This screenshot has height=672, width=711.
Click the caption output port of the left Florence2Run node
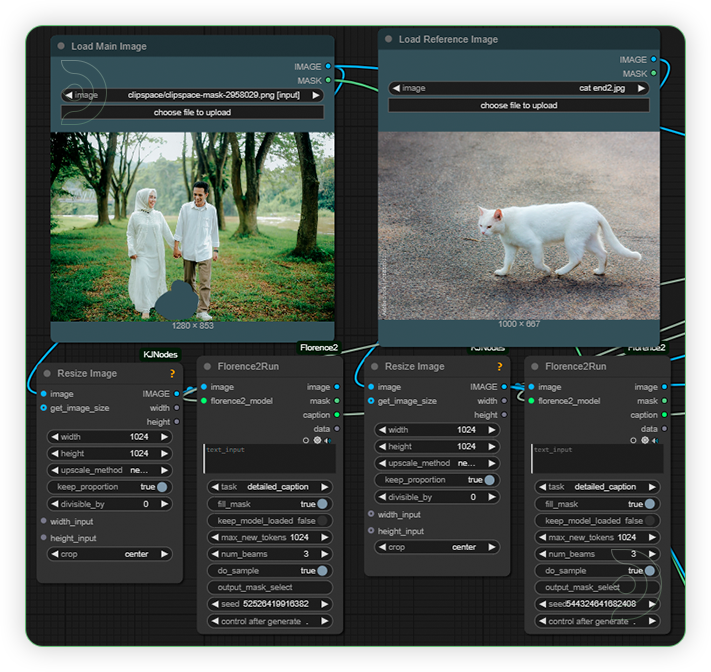[x=337, y=414]
